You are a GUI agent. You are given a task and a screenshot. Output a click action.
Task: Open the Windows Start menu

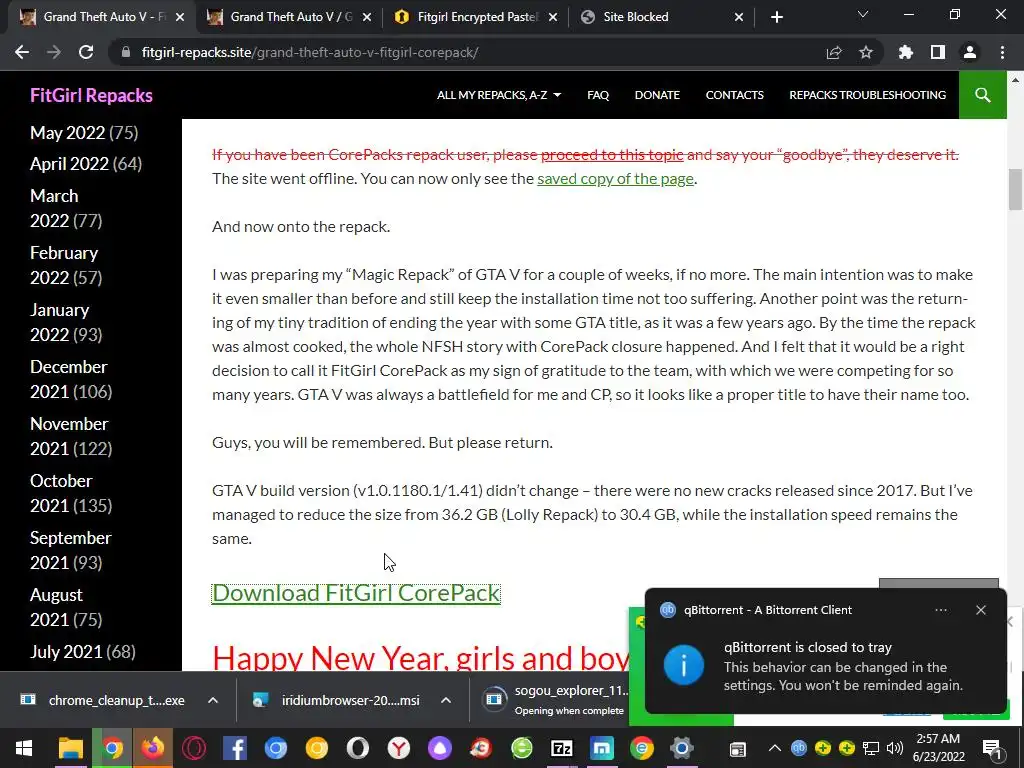pos(24,748)
